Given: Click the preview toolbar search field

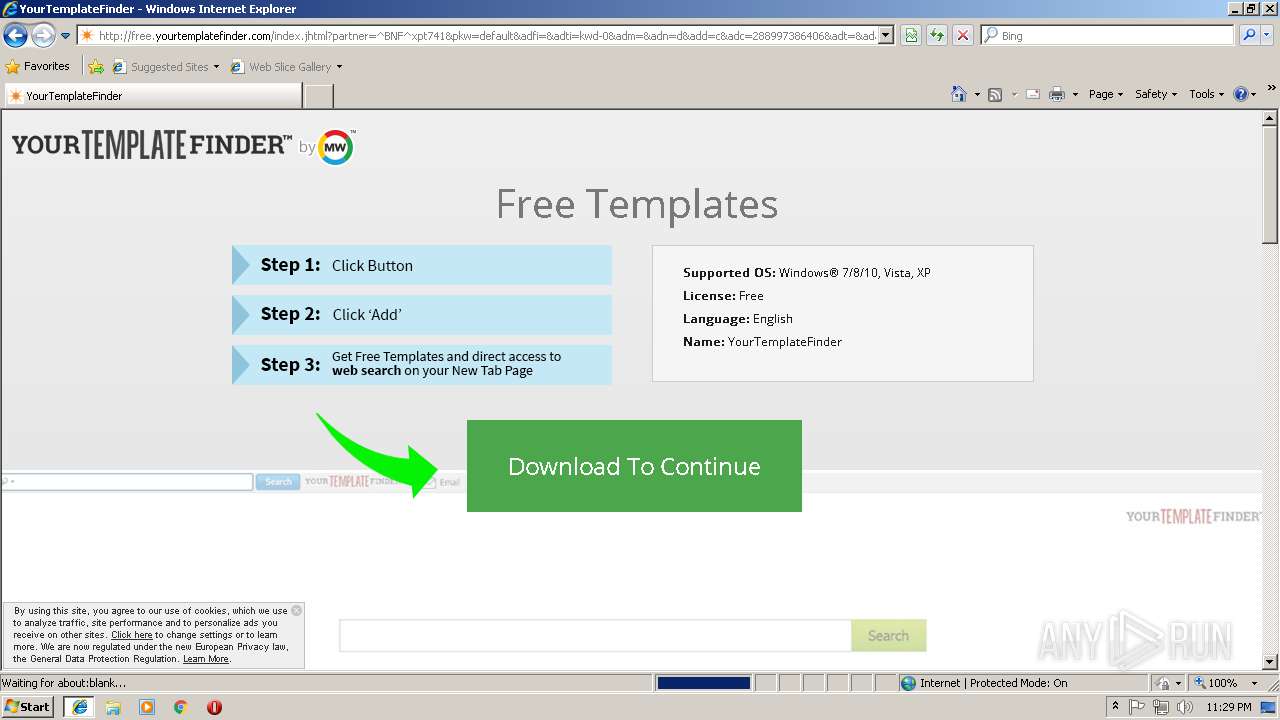Looking at the screenshot, I should [127, 482].
